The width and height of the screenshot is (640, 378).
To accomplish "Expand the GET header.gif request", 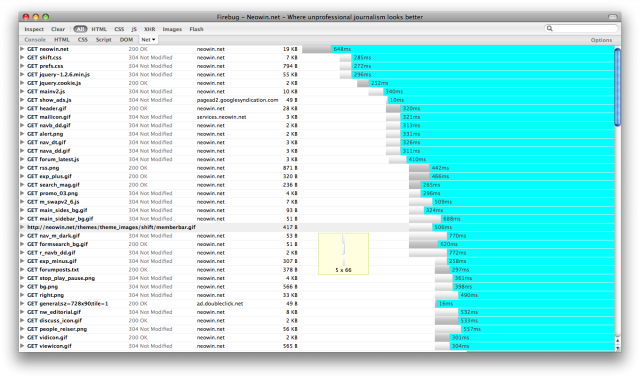I will [22, 108].
